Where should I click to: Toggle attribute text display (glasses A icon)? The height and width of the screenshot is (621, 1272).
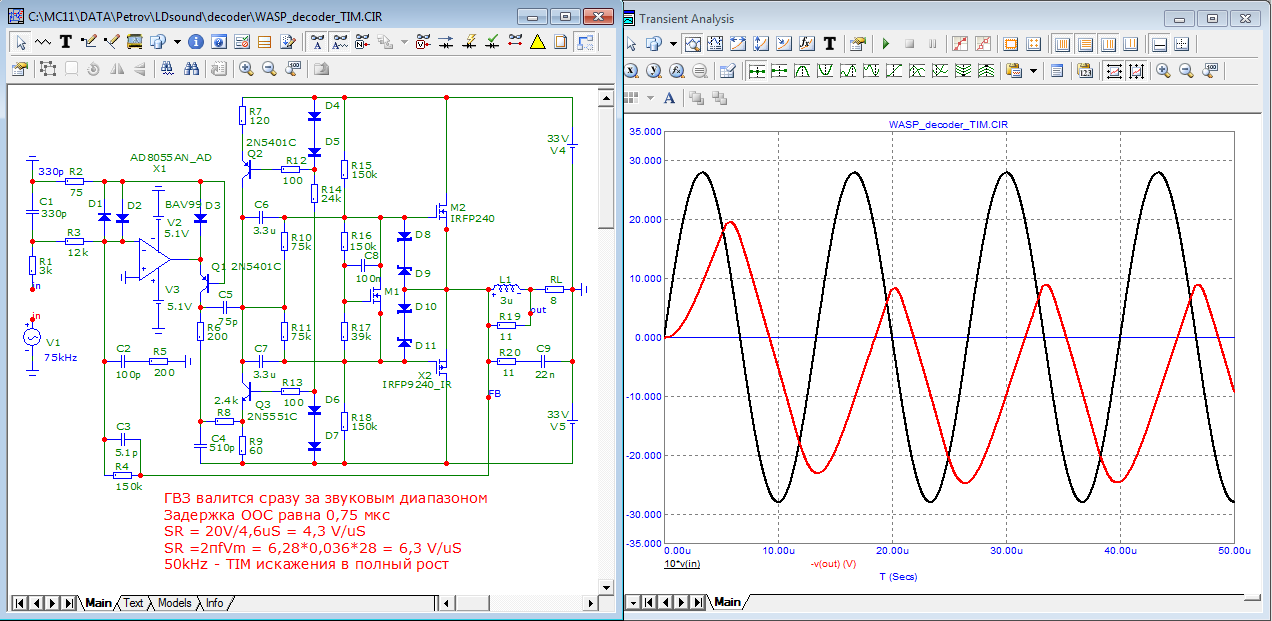pos(316,42)
